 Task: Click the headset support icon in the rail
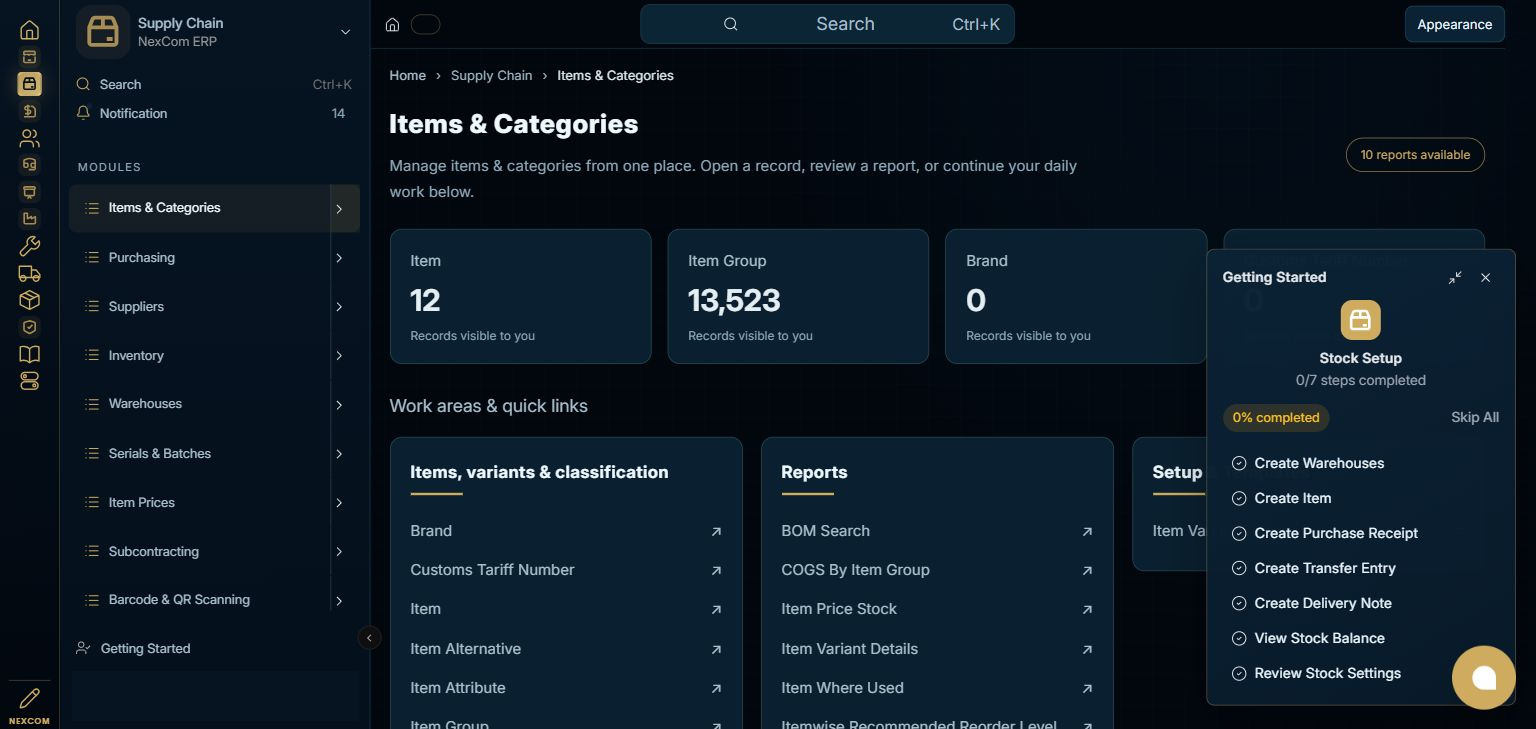pos(29,165)
